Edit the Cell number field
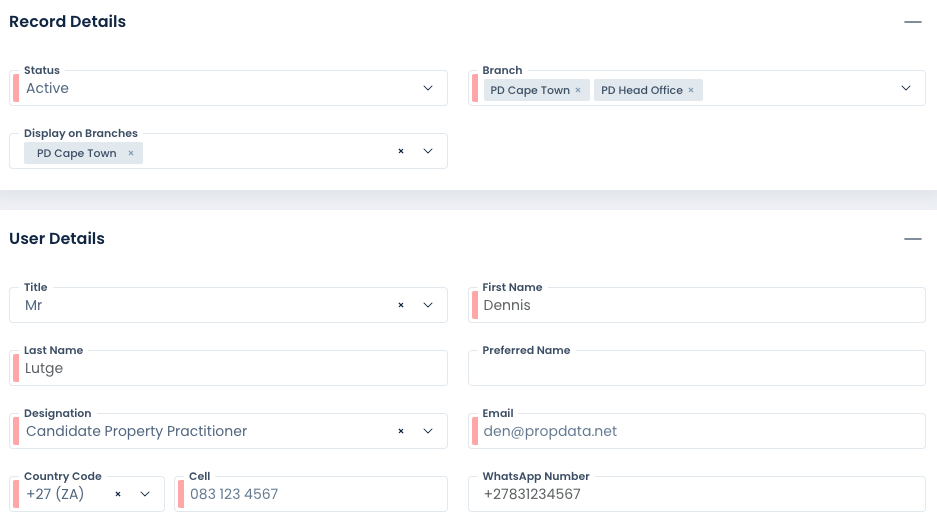The image size is (937, 522). tap(311, 494)
